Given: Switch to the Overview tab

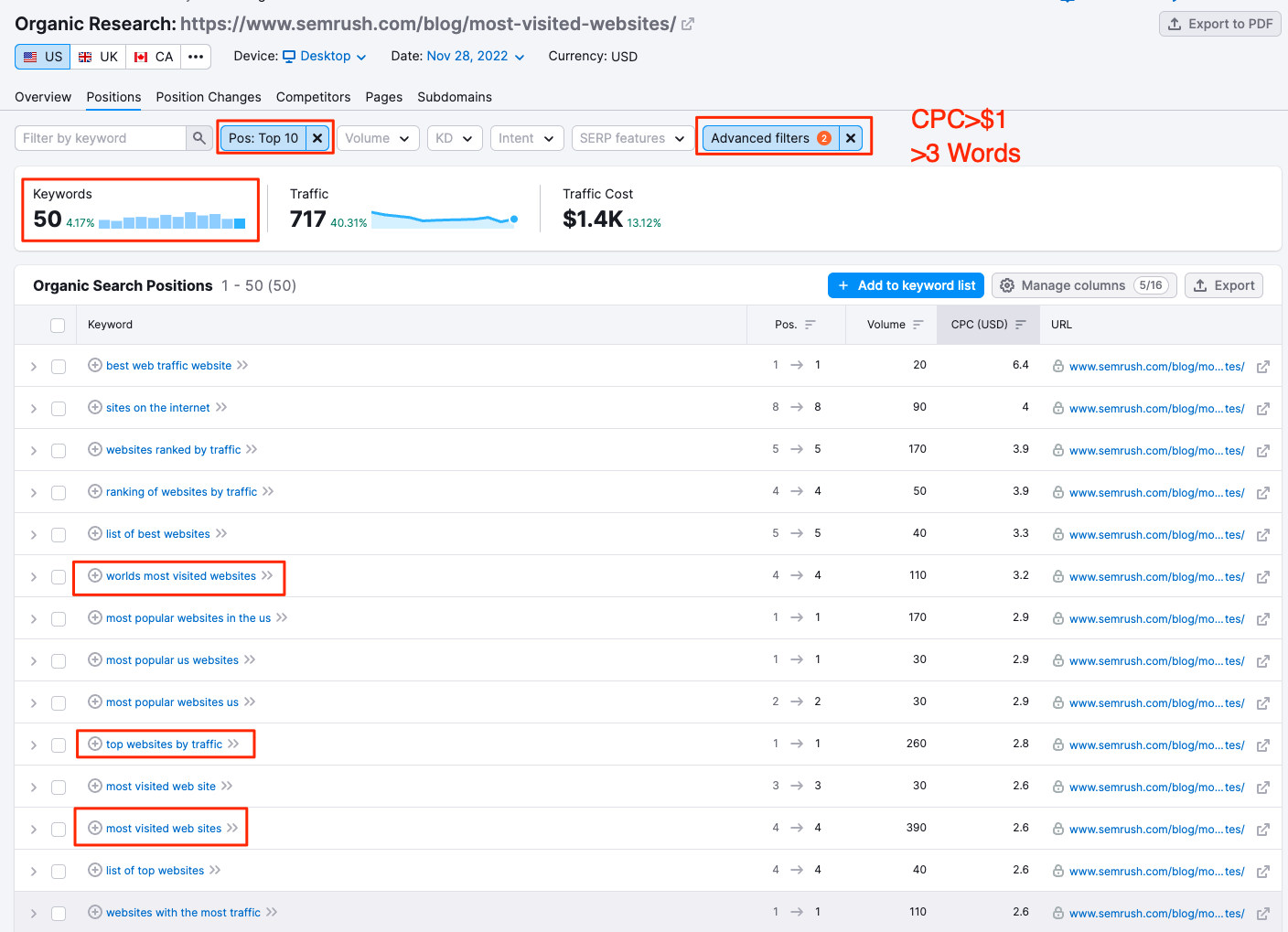Looking at the screenshot, I should (43, 97).
